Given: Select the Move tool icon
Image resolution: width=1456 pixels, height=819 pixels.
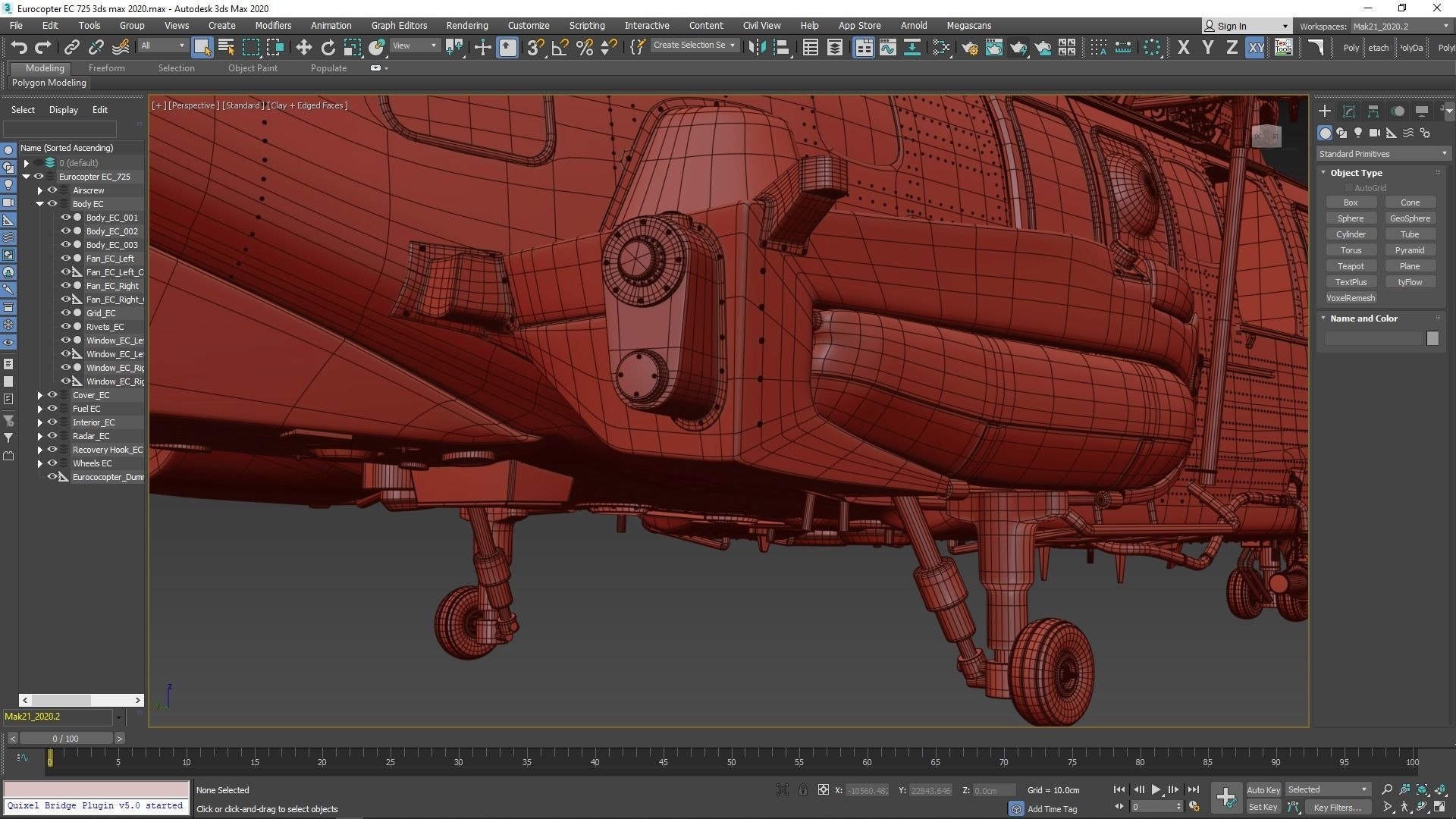Looking at the screenshot, I should click(303, 48).
